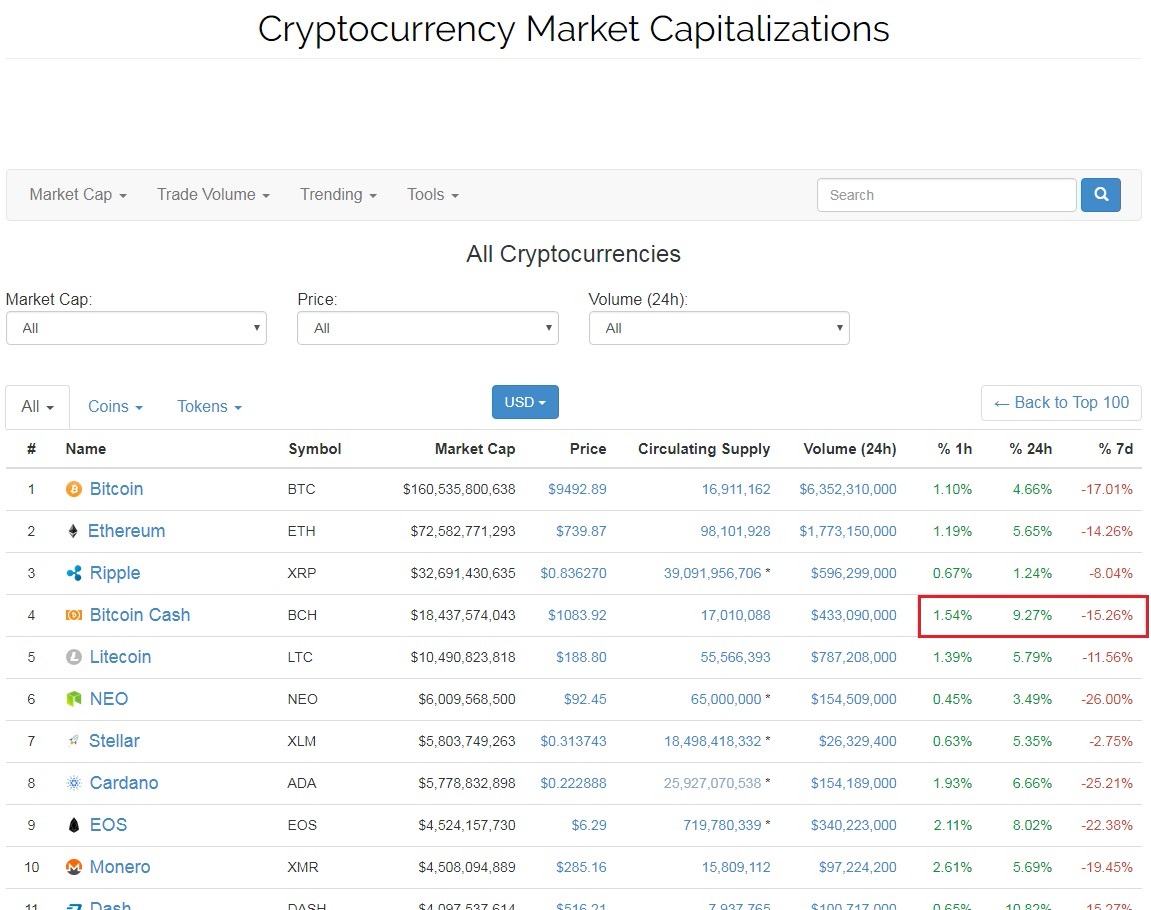Click the BCH symbol cell
This screenshot has height=910, width=1151.
pyautogui.click(x=302, y=615)
